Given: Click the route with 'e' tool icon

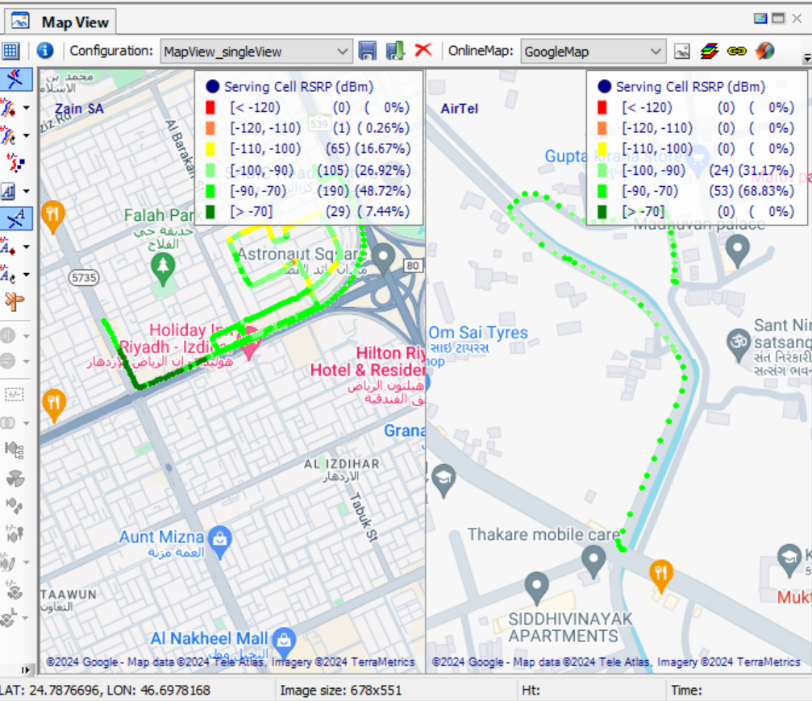Looking at the screenshot, I should click(9, 136).
